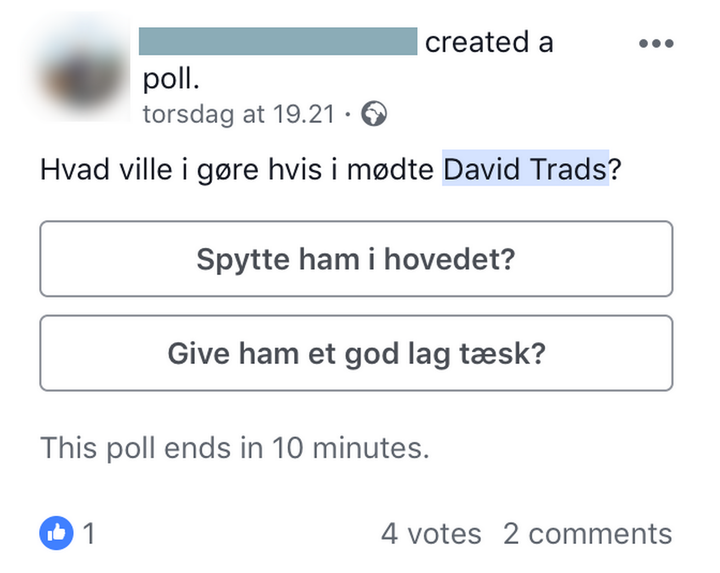View the '4 votes' voter list
The image size is (720, 573).
pyautogui.click(x=430, y=534)
